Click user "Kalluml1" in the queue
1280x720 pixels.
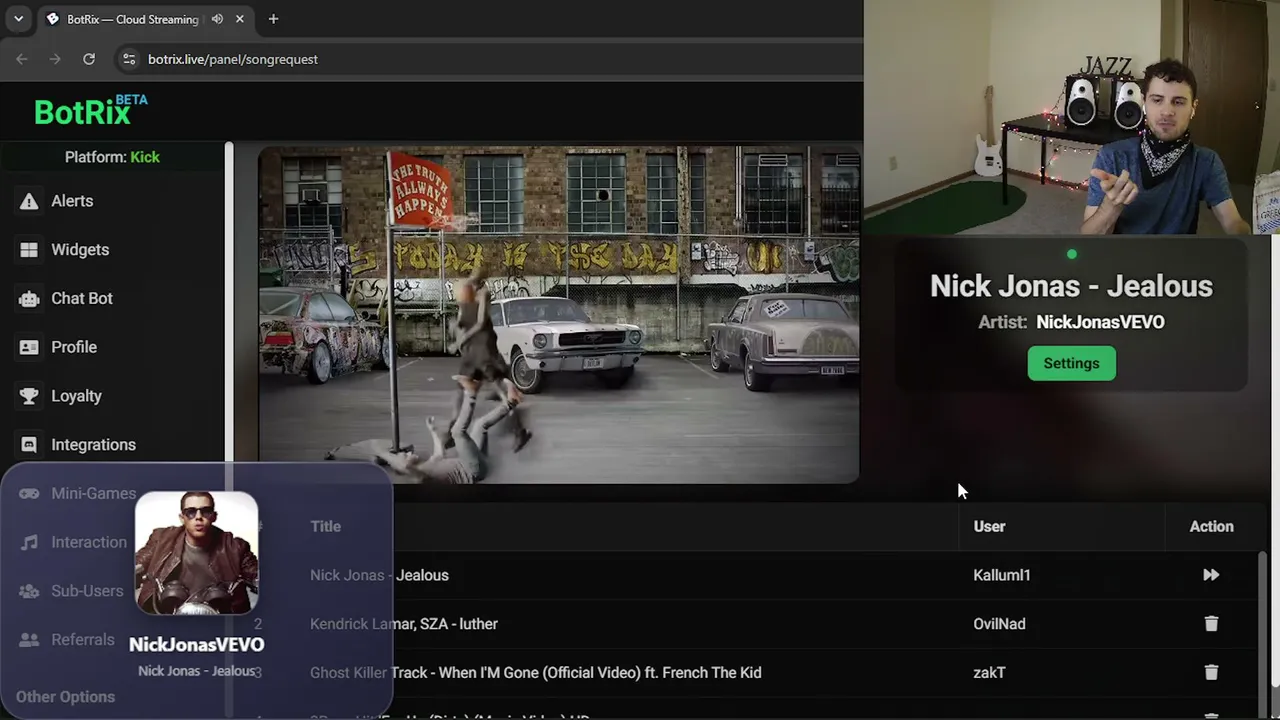1001,575
